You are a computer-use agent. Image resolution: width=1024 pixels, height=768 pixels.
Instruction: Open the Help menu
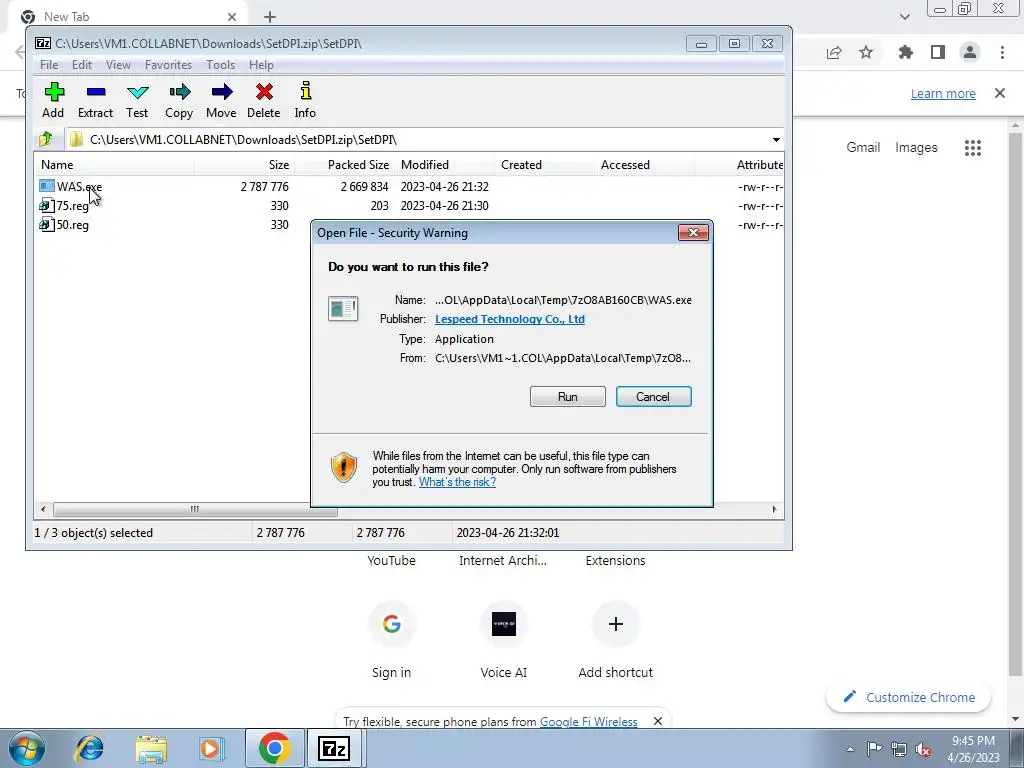point(261,65)
